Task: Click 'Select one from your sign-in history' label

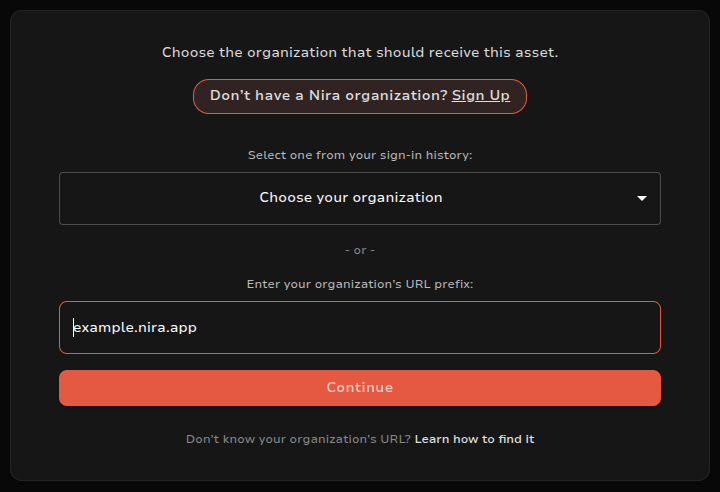Action: coord(360,155)
